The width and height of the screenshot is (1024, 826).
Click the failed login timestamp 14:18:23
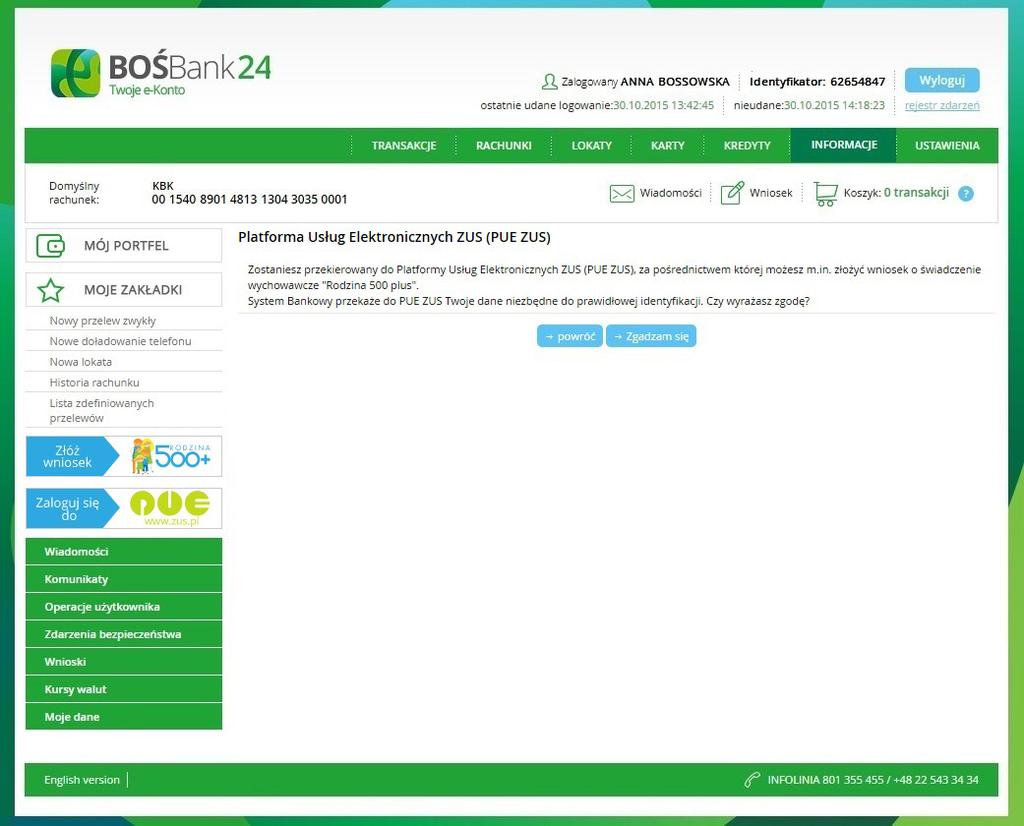pos(834,105)
